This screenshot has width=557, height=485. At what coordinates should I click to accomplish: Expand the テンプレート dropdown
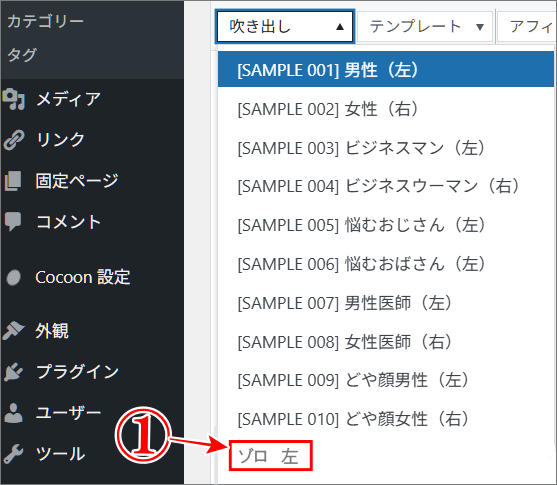click(x=425, y=27)
